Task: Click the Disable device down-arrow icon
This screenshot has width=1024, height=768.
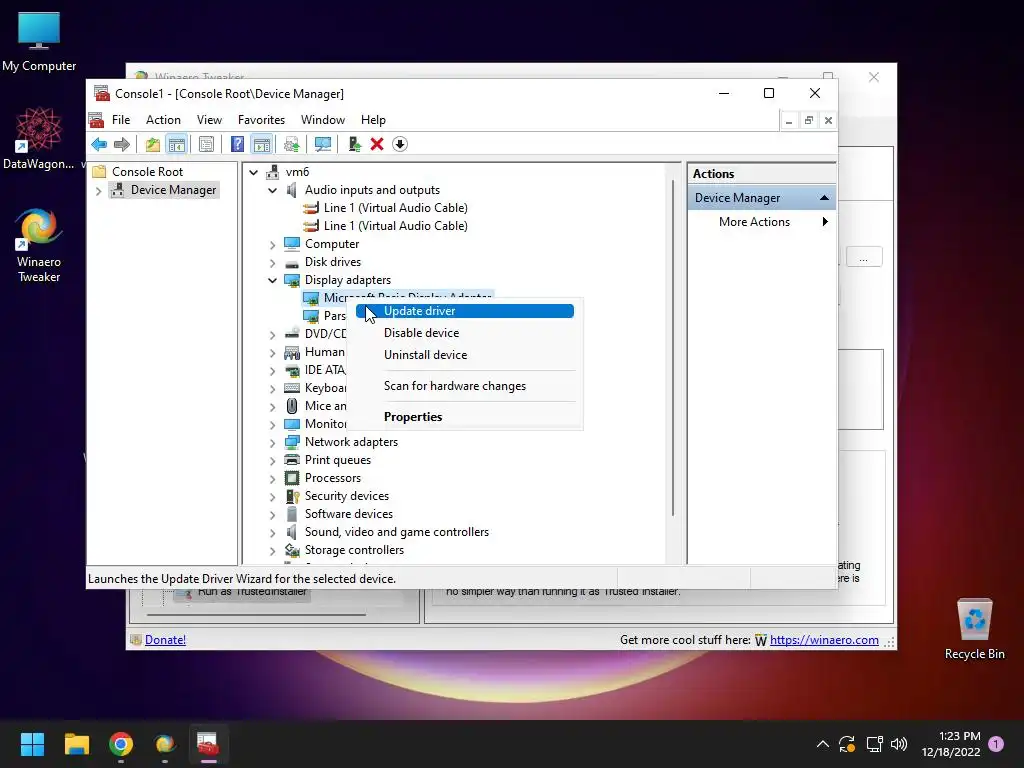Action: tap(400, 144)
